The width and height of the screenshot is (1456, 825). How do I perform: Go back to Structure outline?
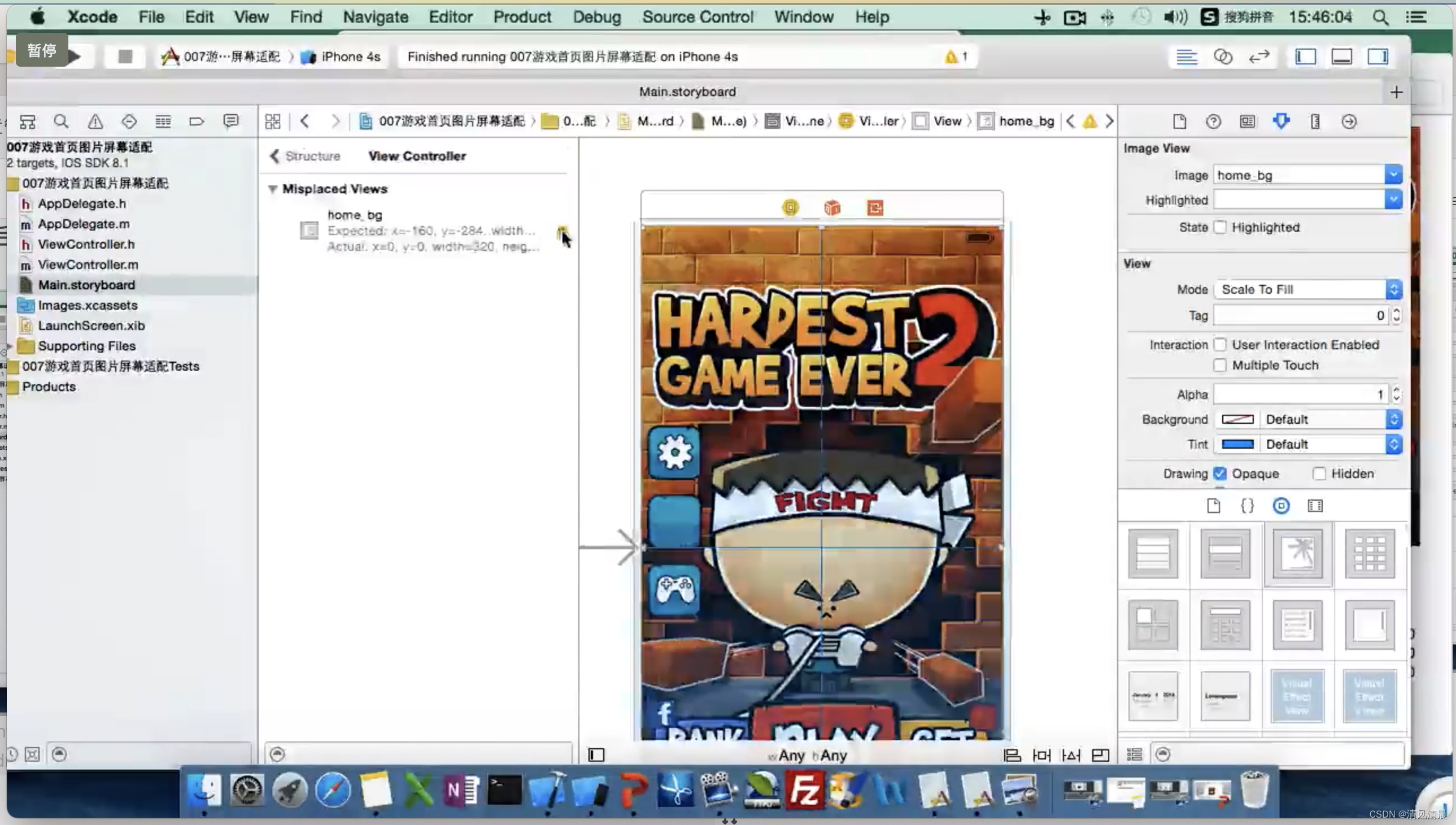(306, 156)
